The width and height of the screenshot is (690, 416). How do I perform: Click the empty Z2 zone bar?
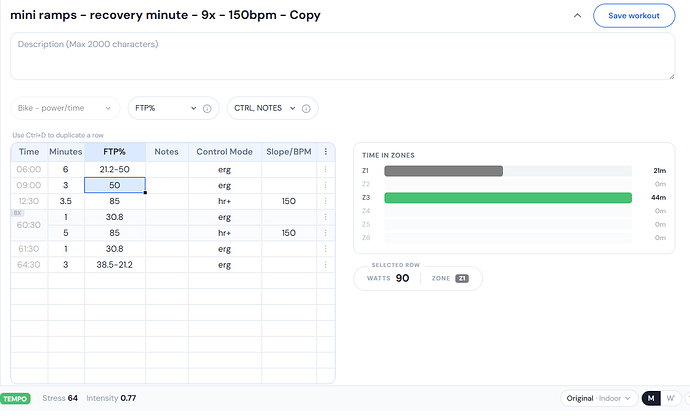tap(508, 184)
